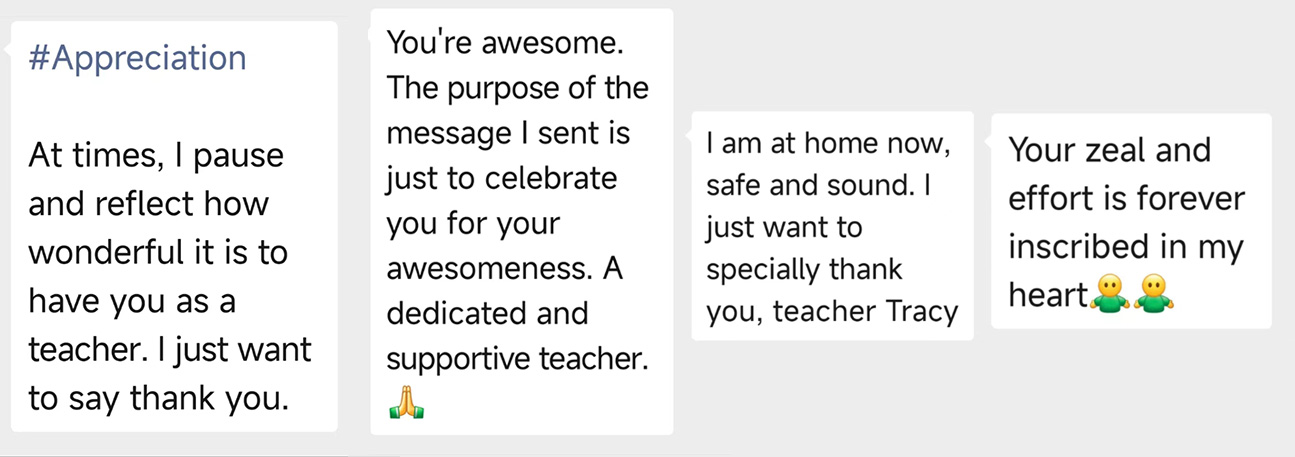
Task: Click the "safe and sound." text
Action: [806, 186]
